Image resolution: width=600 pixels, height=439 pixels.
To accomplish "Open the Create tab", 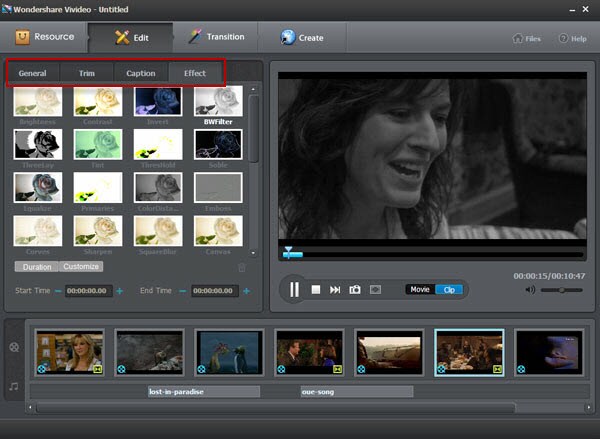I will tap(302, 38).
